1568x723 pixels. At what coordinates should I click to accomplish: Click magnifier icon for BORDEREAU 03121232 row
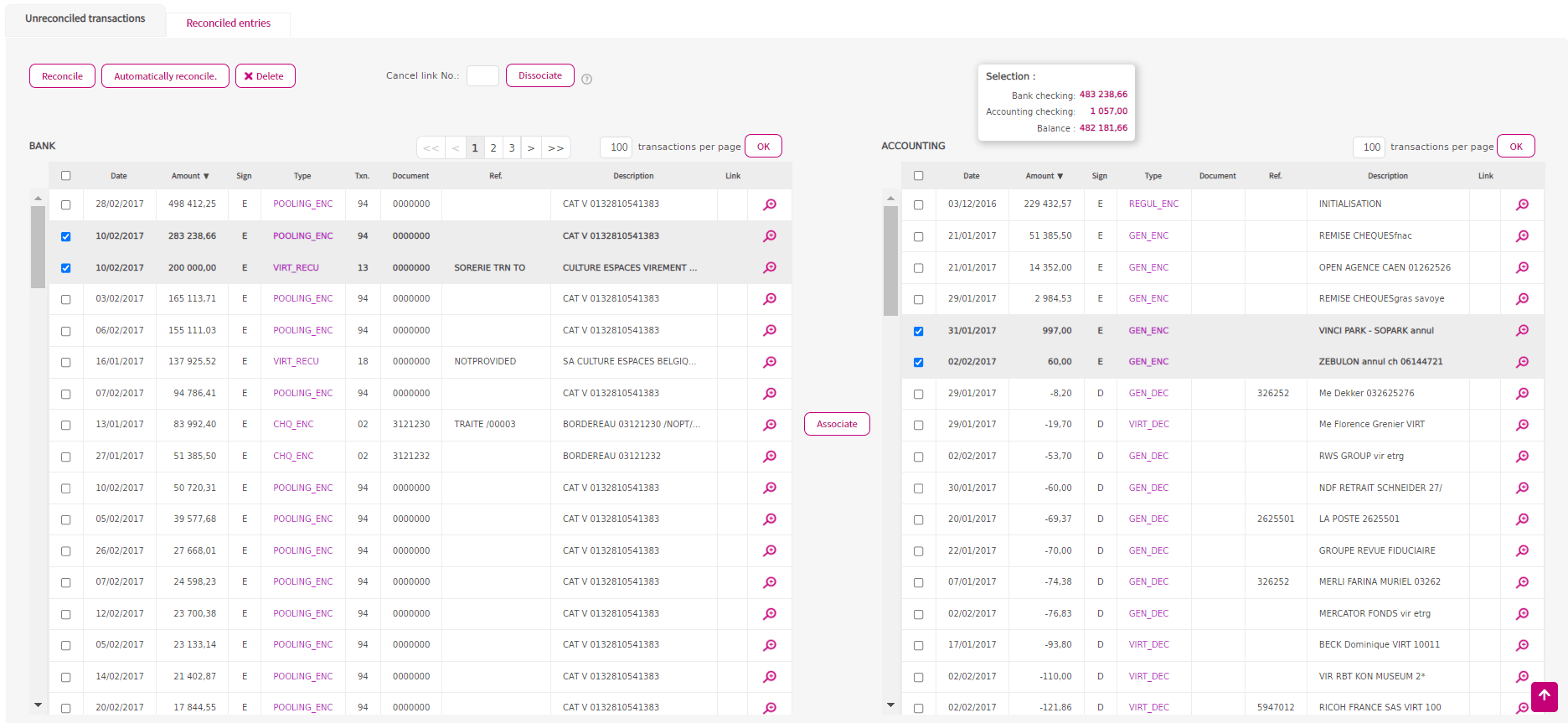point(769,456)
